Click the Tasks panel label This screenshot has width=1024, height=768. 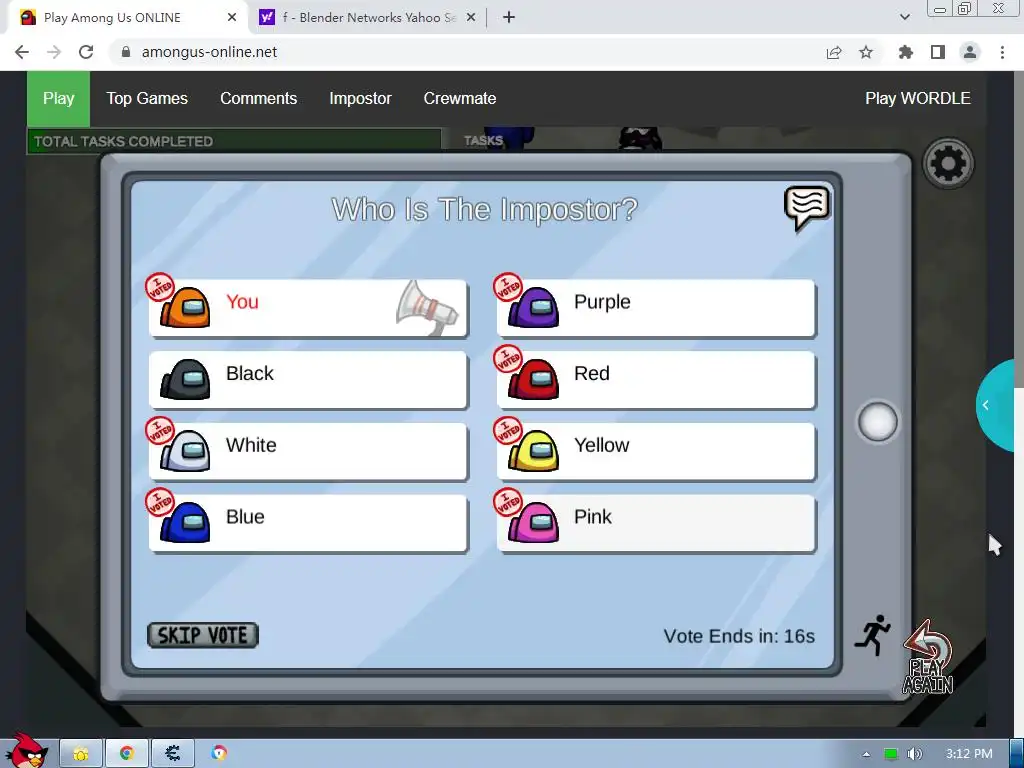pos(483,140)
